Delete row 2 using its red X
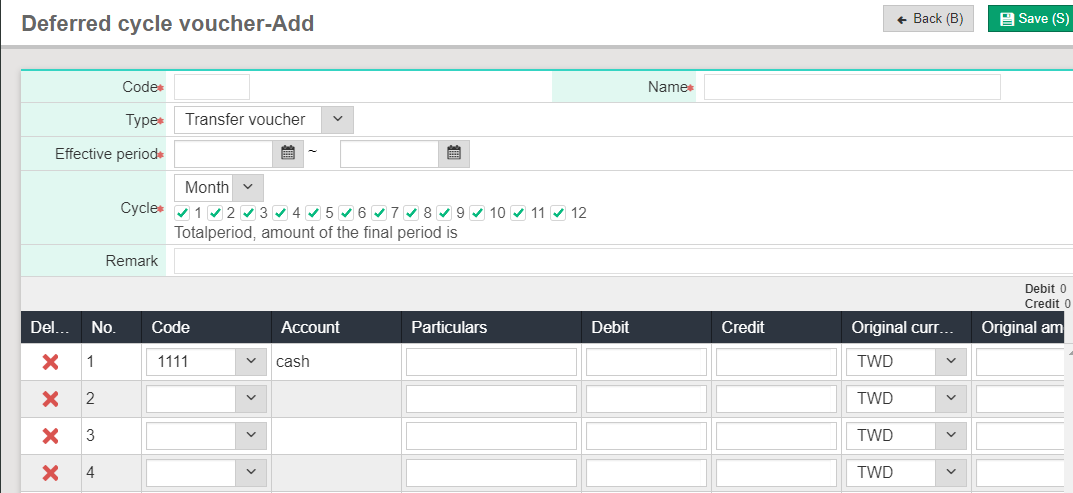This screenshot has height=493, width=1073. [x=50, y=399]
